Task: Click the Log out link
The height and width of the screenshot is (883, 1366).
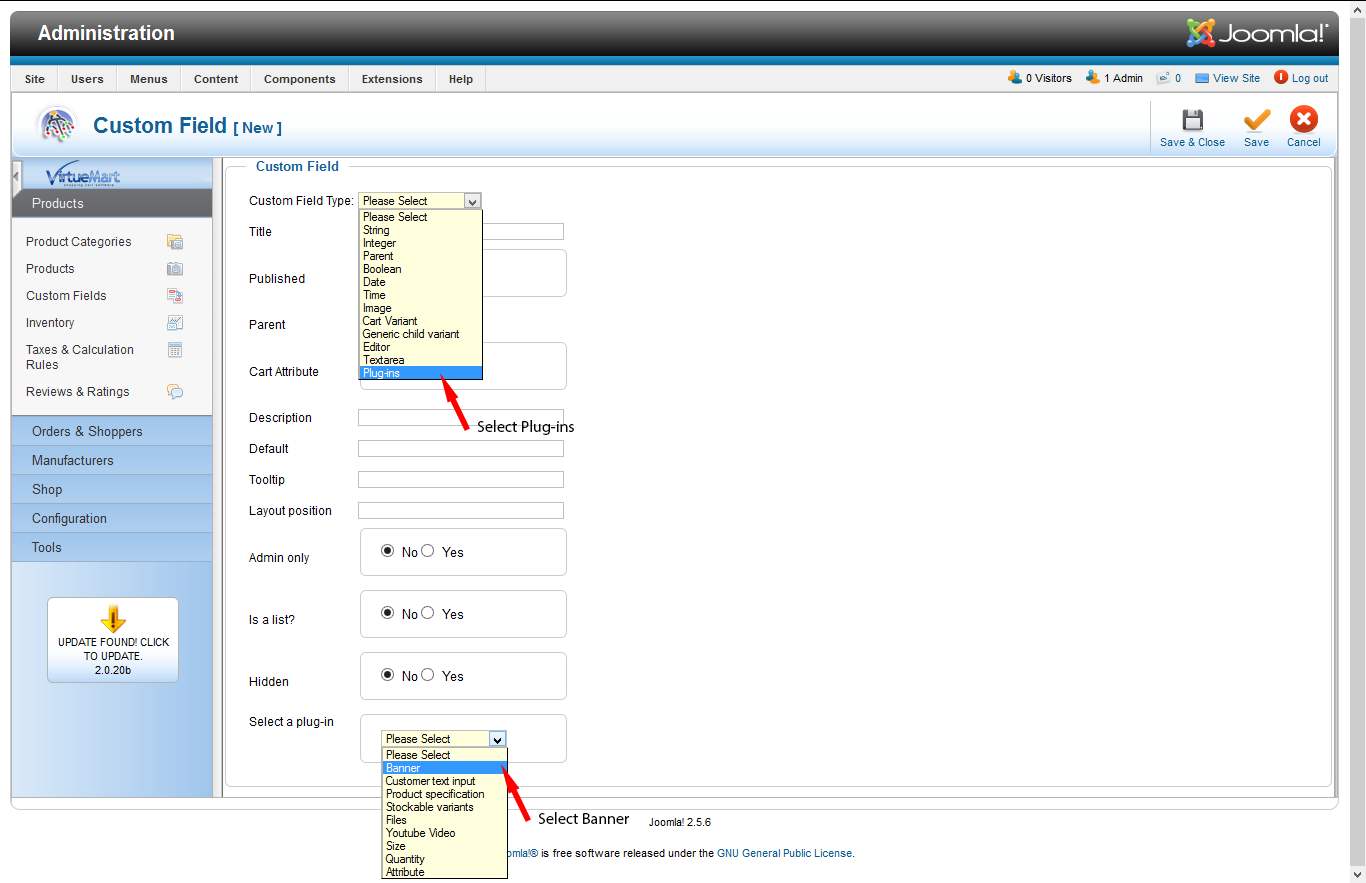Action: click(1309, 78)
